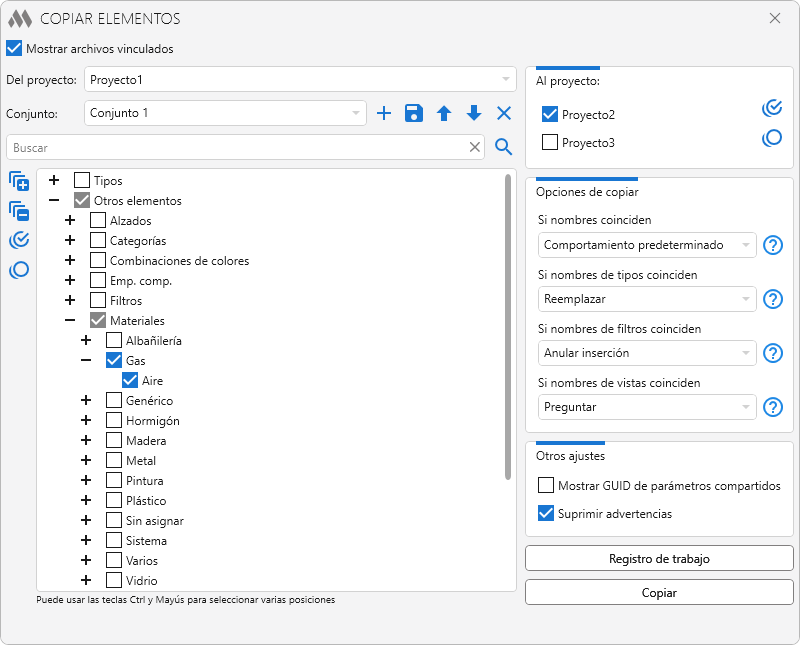Screen dimensions: 800x645
Task: Collapse all tree nodes using the left sidebar icon
Action: (19, 211)
